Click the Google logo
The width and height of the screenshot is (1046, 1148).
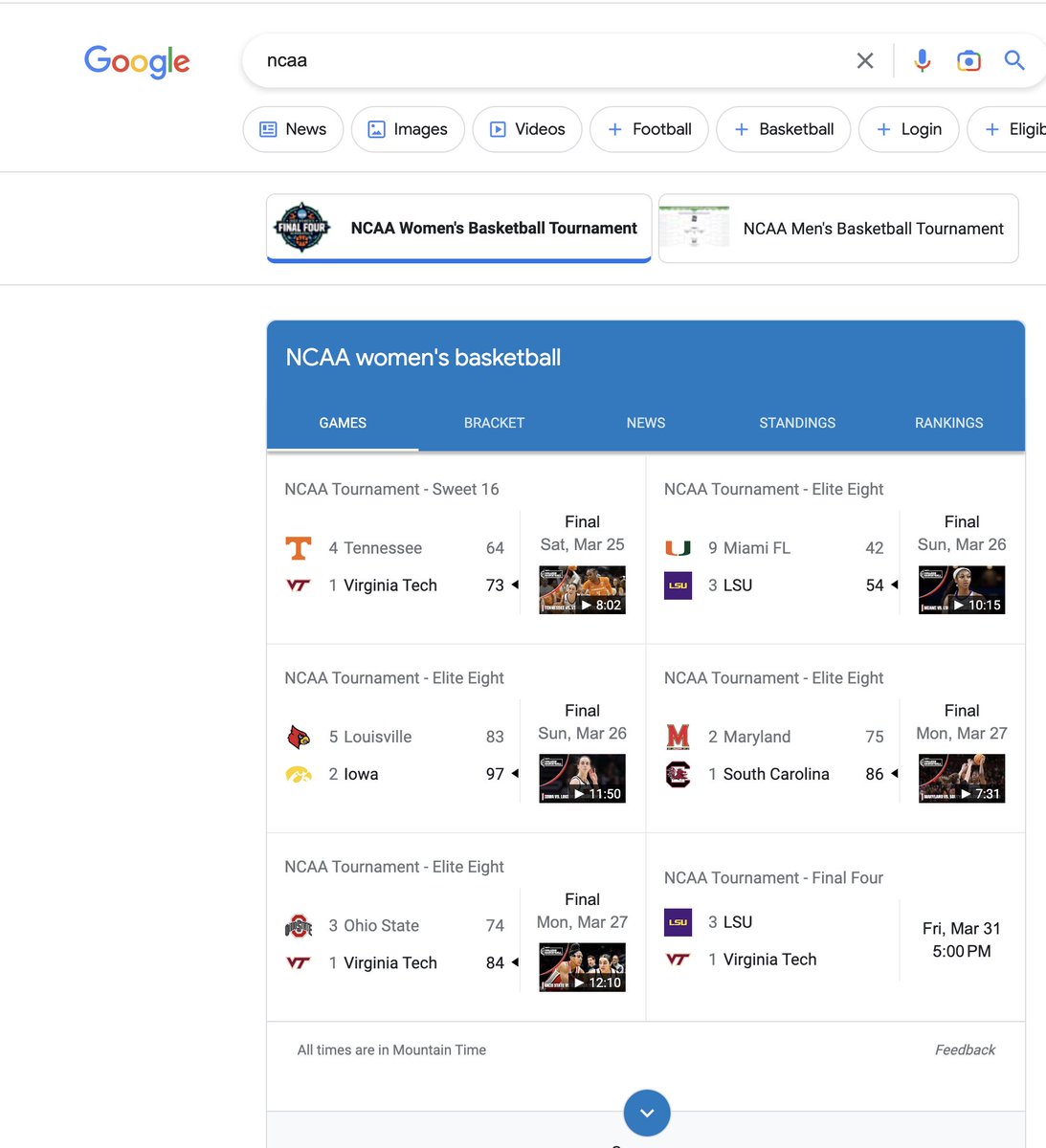137,61
